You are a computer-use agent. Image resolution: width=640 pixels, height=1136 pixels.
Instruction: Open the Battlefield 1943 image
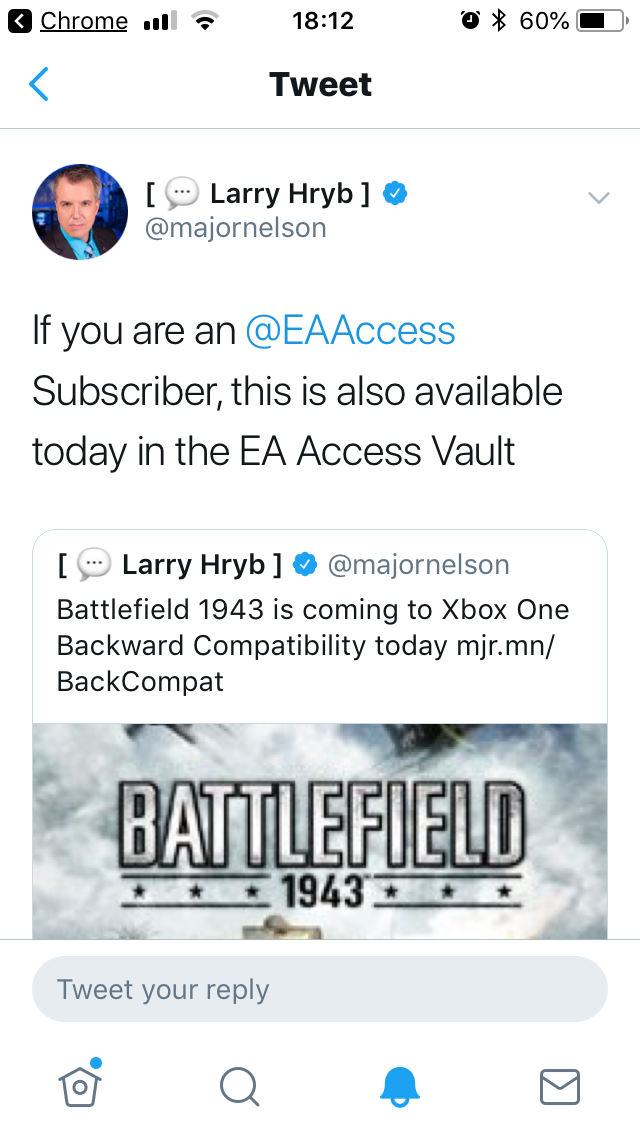click(x=320, y=830)
